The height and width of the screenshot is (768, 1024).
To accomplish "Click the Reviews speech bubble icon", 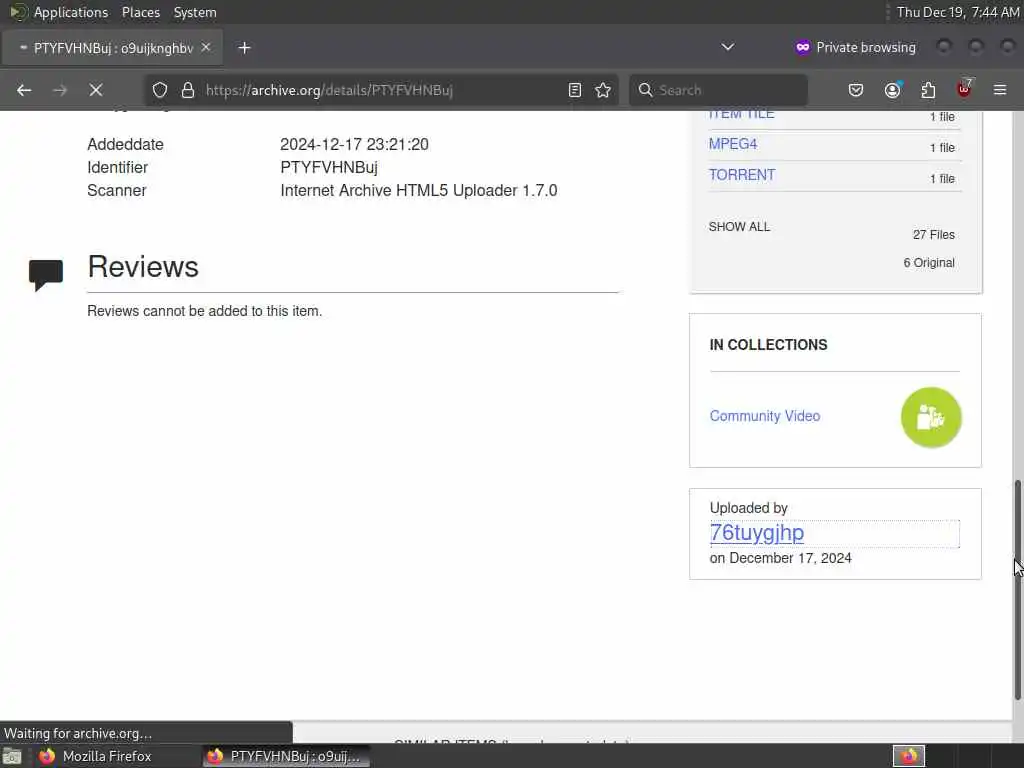I will click(x=46, y=274).
